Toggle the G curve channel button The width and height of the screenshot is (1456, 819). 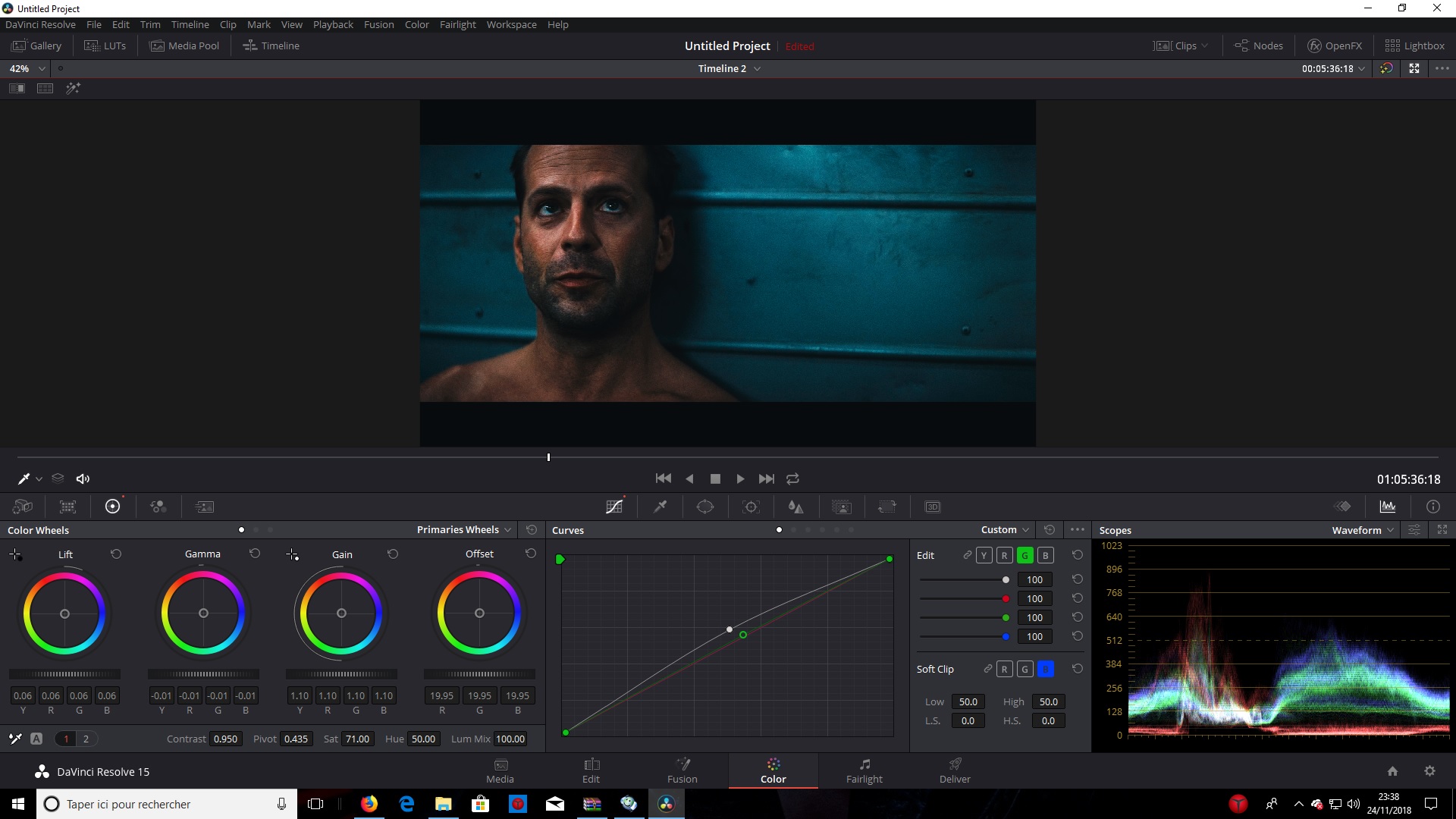click(1025, 556)
